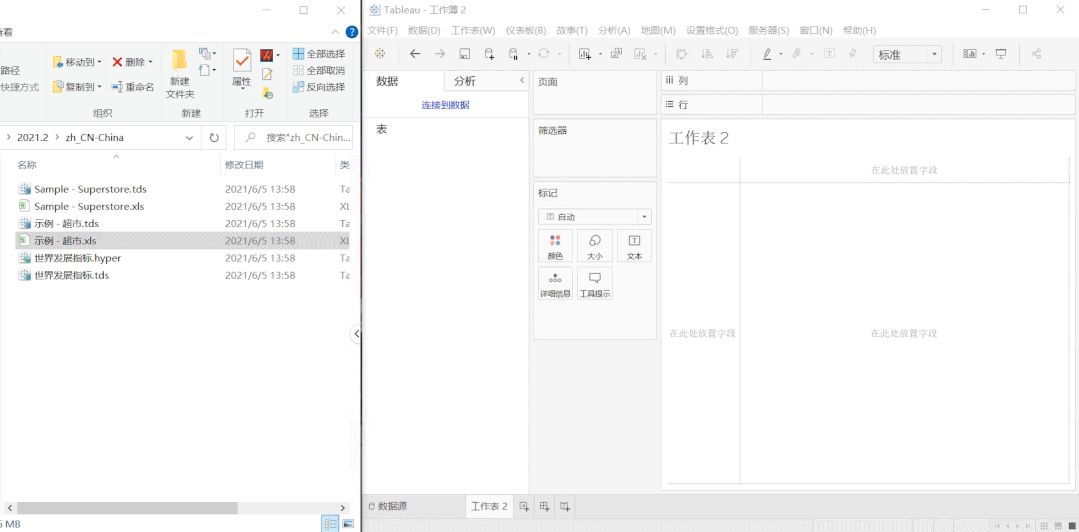The width and height of the screenshot is (1079, 532).
Task: Open the Data menu in Tableau
Action: 424,31
